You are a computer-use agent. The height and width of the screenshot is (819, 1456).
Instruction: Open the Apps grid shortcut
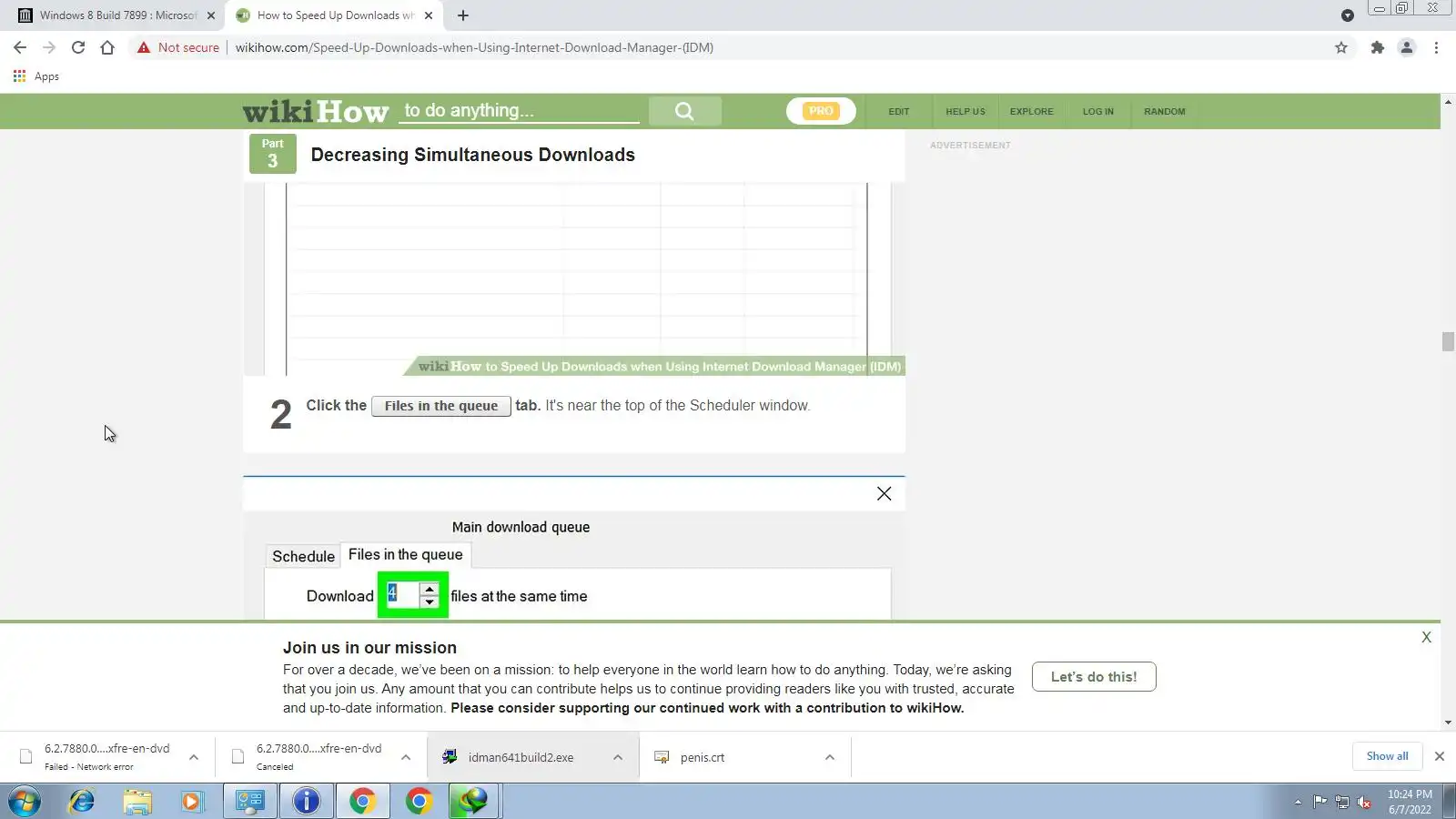tap(35, 76)
